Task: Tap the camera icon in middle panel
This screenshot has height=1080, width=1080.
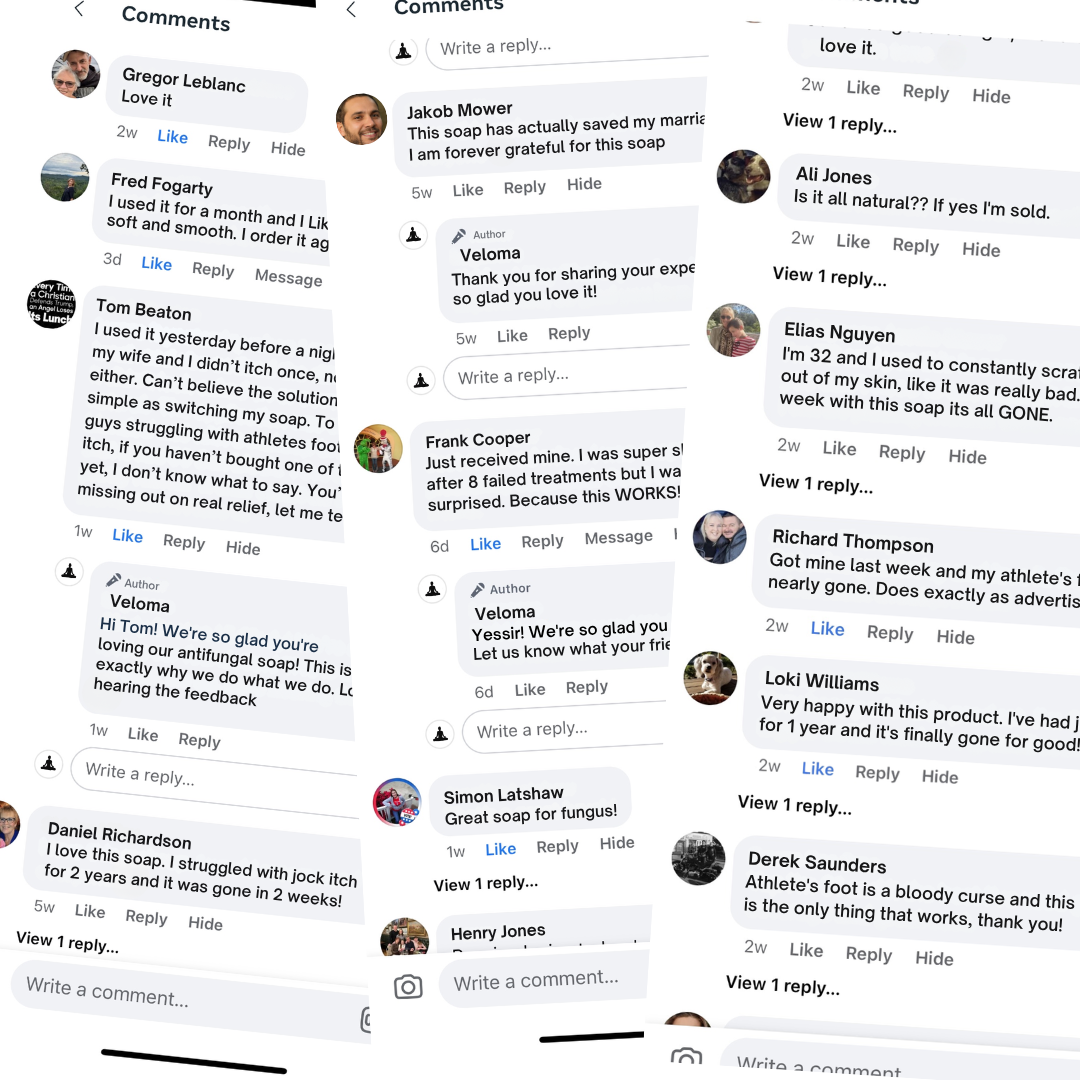Action: (408, 987)
